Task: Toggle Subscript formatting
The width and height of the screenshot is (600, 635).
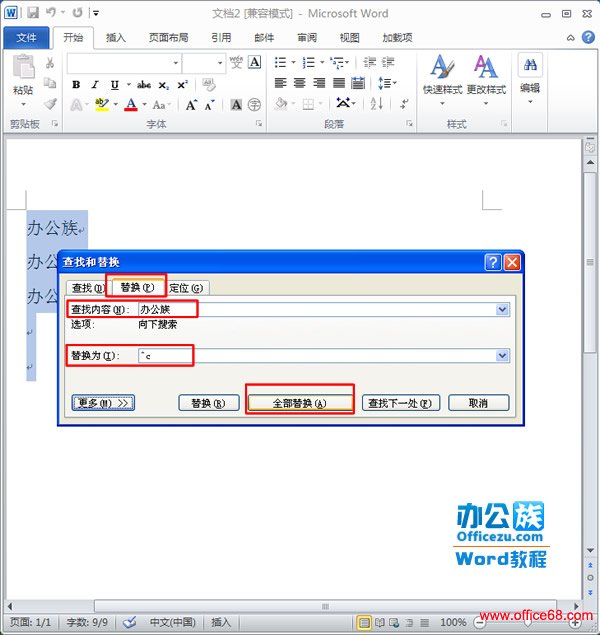Action: click(x=163, y=85)
